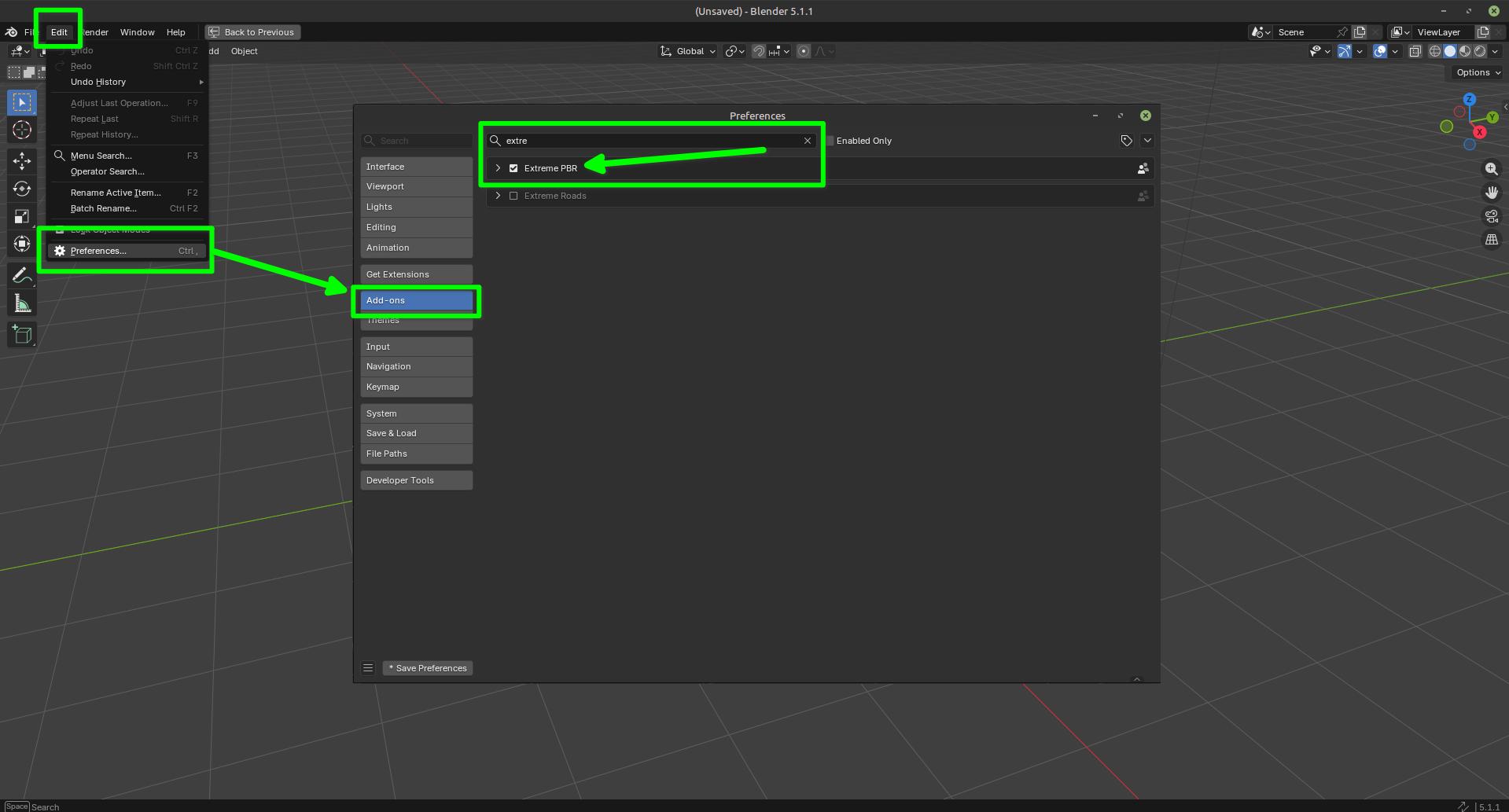Activate the 3D Cursor tool

point(22,130)
